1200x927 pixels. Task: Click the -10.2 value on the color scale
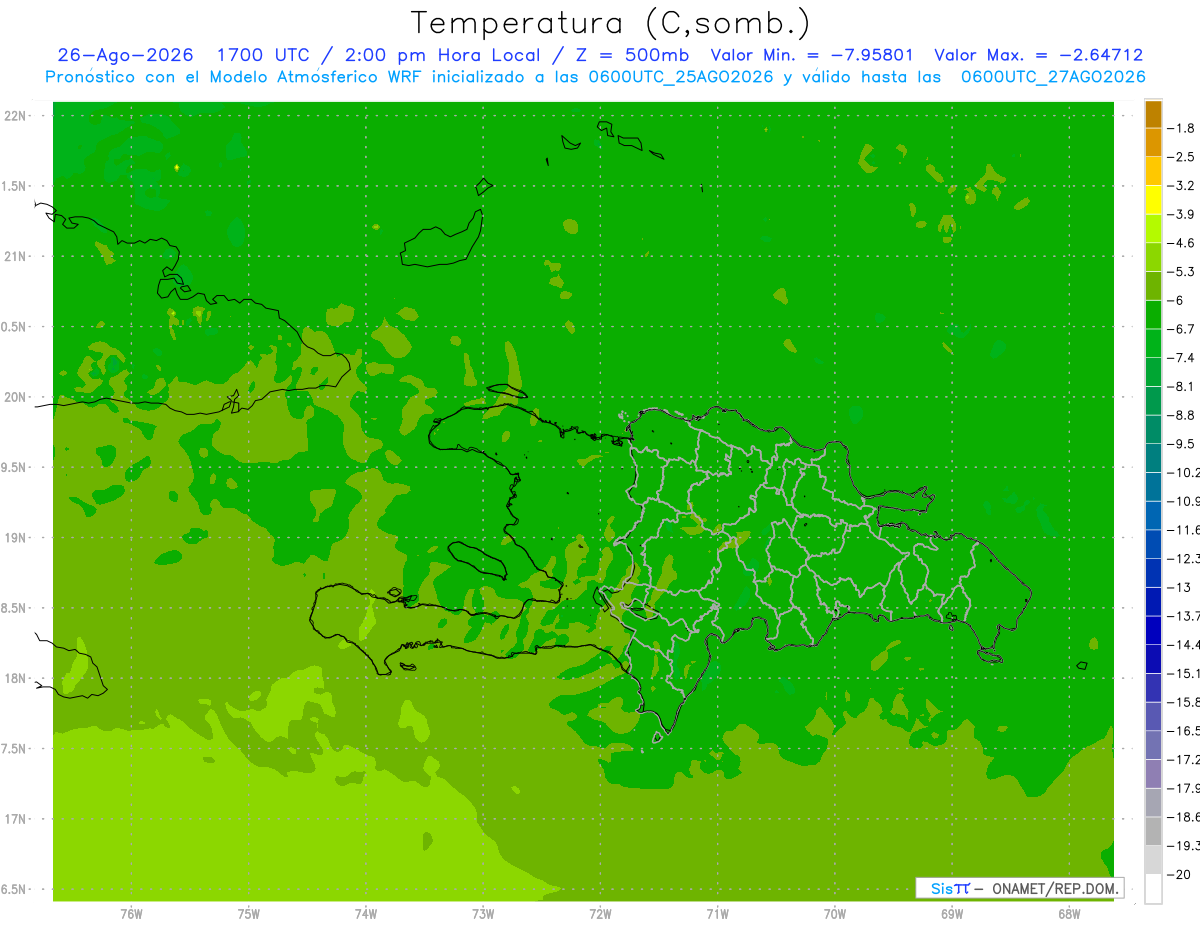[x=1185, y=472]
